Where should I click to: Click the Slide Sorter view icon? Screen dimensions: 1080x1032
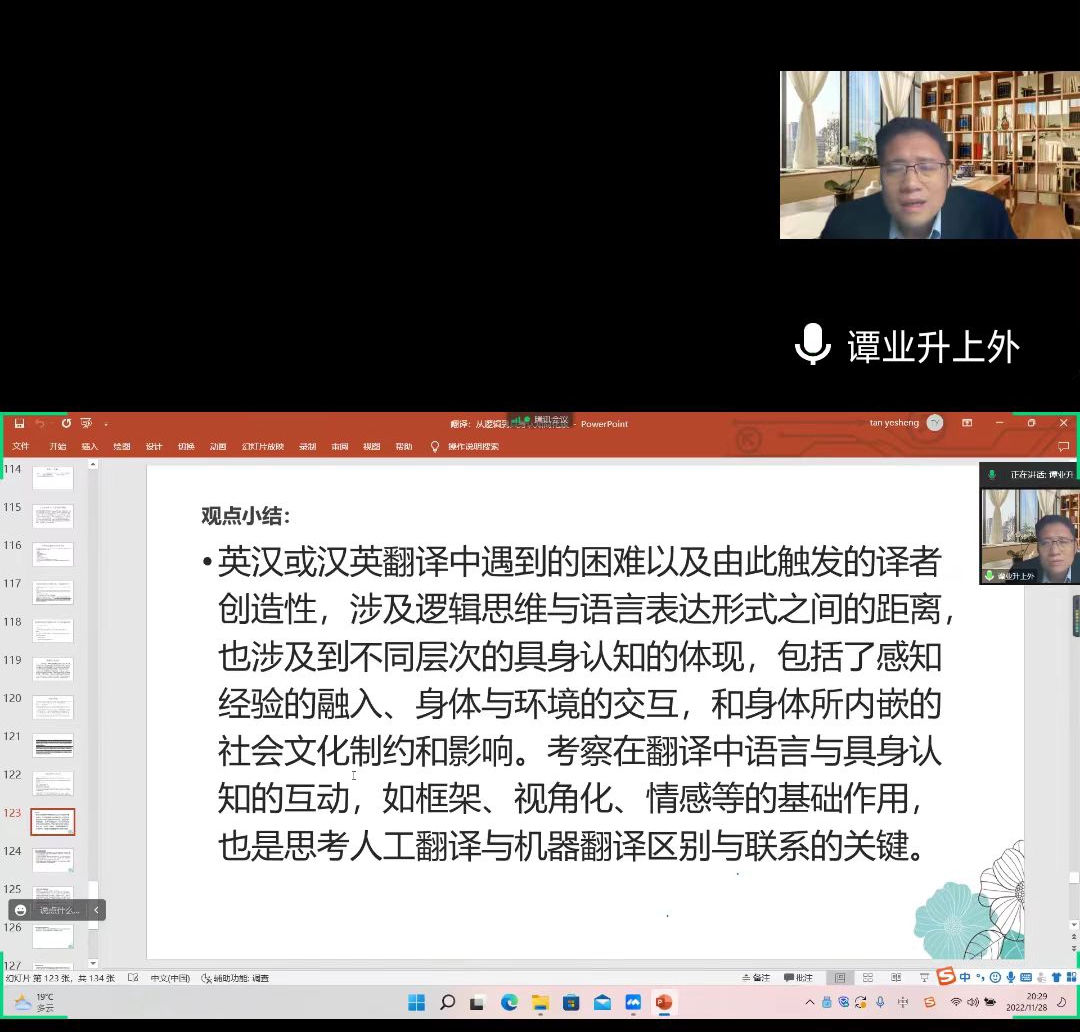point(868,977)
